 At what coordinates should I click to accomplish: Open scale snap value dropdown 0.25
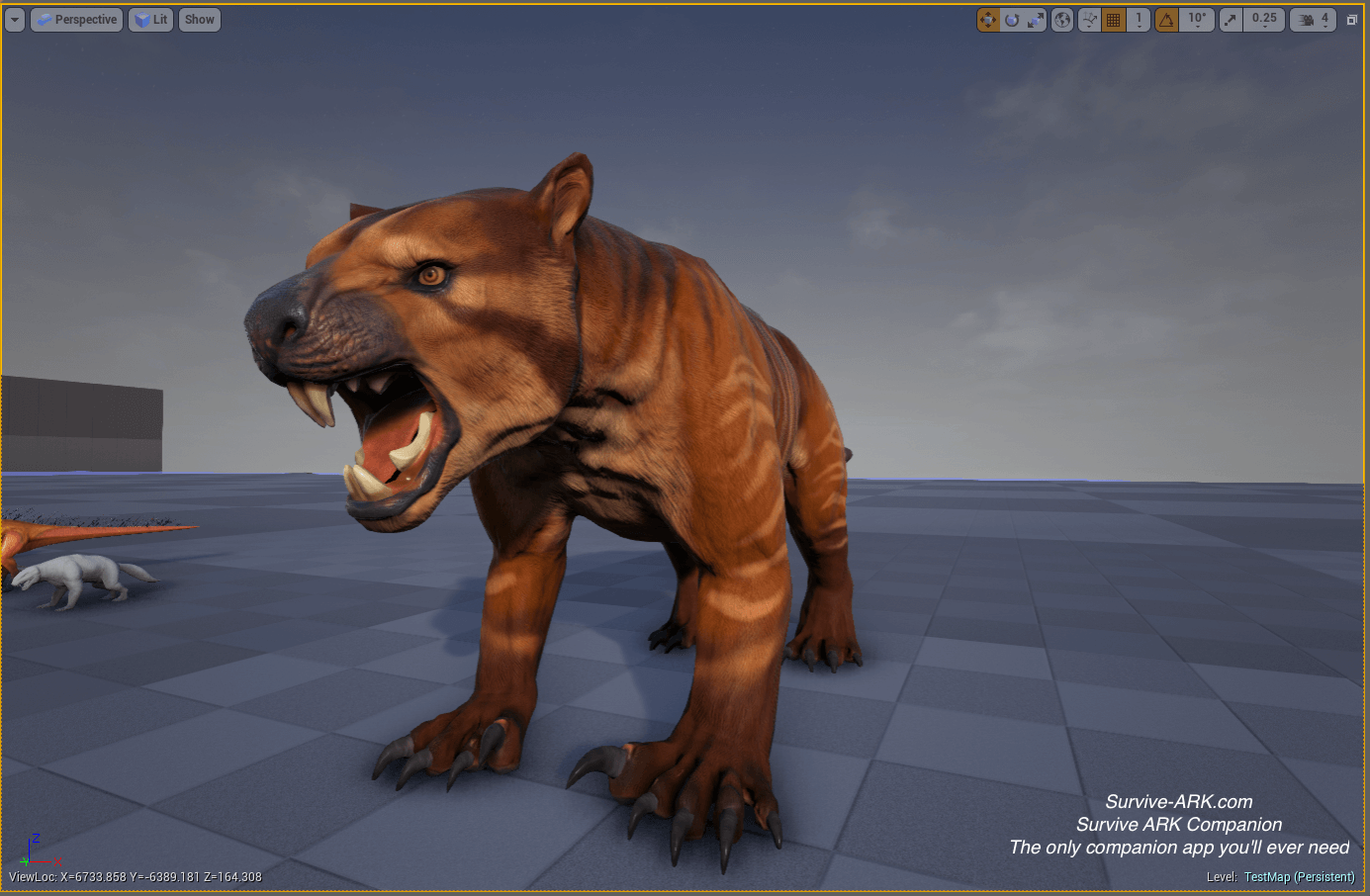pos(1264,20)
